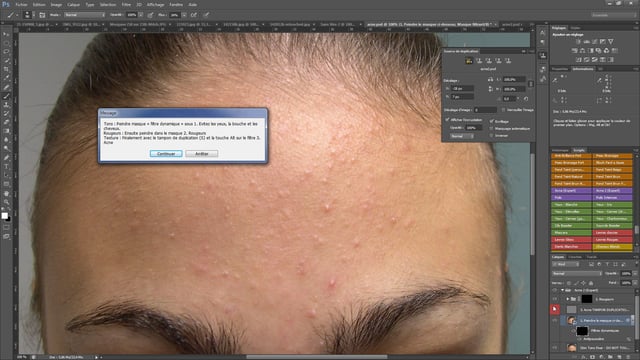Image resolution: width=640 pixels, height=360 pixels.
Task: Select the Brush tool in toolbox
Action: 6,96
